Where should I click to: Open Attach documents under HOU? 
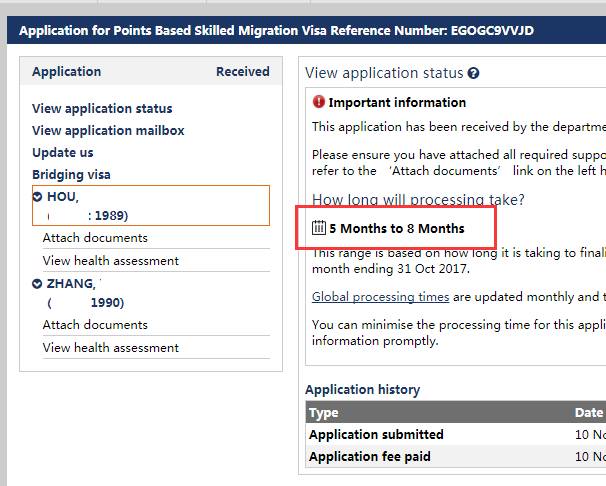tap(95, 238)
